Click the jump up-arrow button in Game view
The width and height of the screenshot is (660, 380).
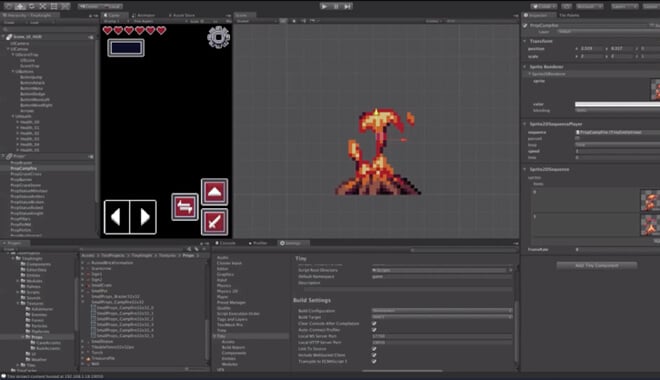[x=214, y=192]
